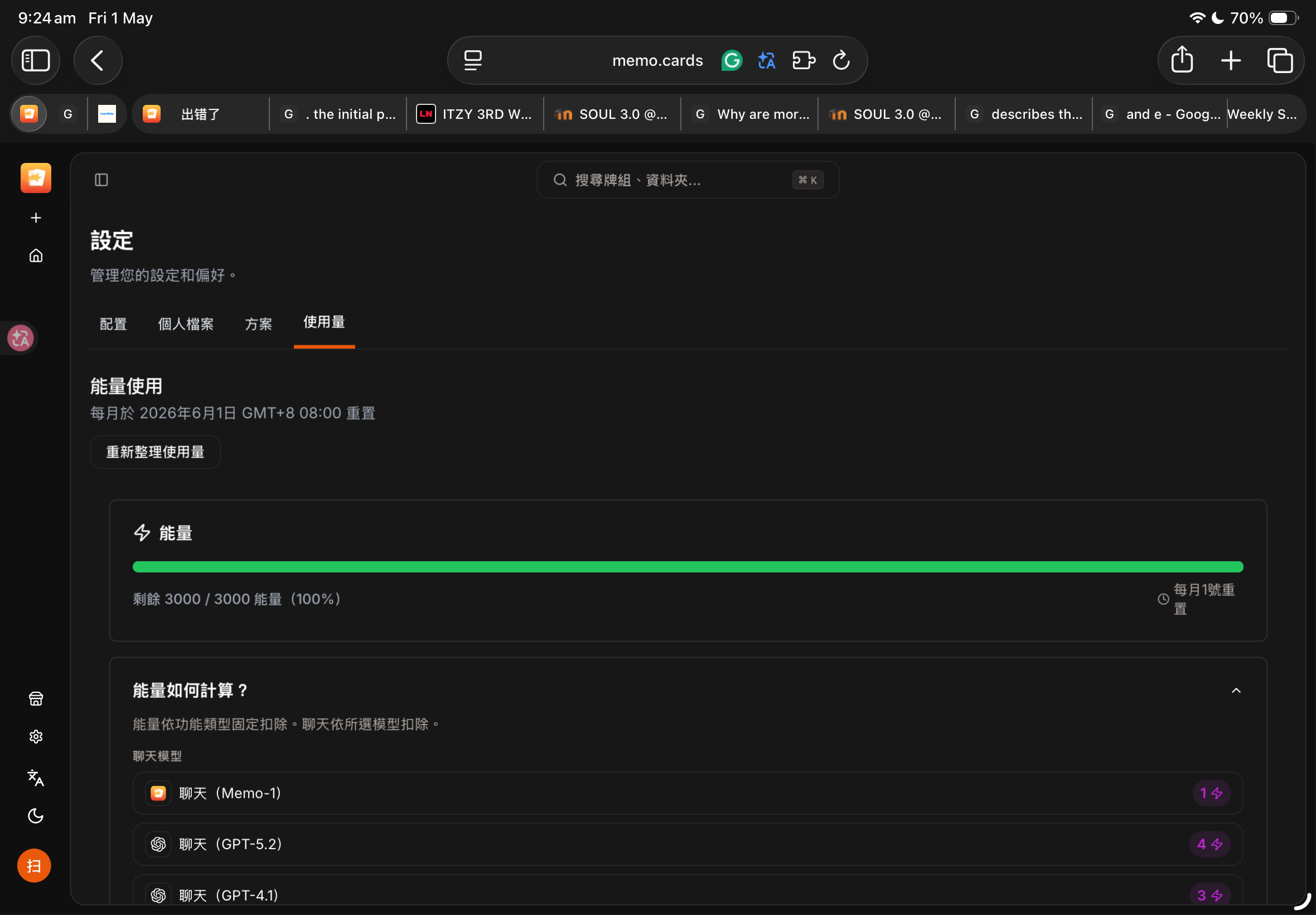
Task: Select pinned memo.cards tab
Action: click(x=29, y=113)
